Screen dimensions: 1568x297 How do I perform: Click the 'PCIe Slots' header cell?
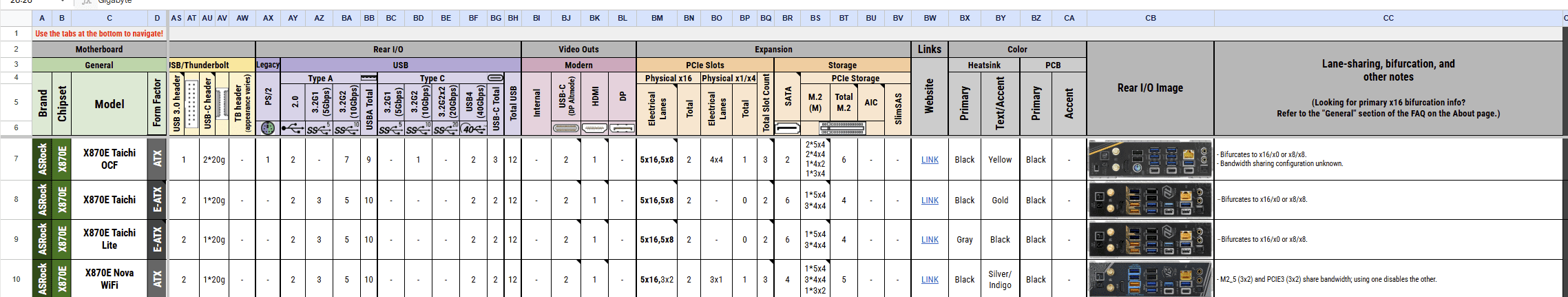coord(705,65)
